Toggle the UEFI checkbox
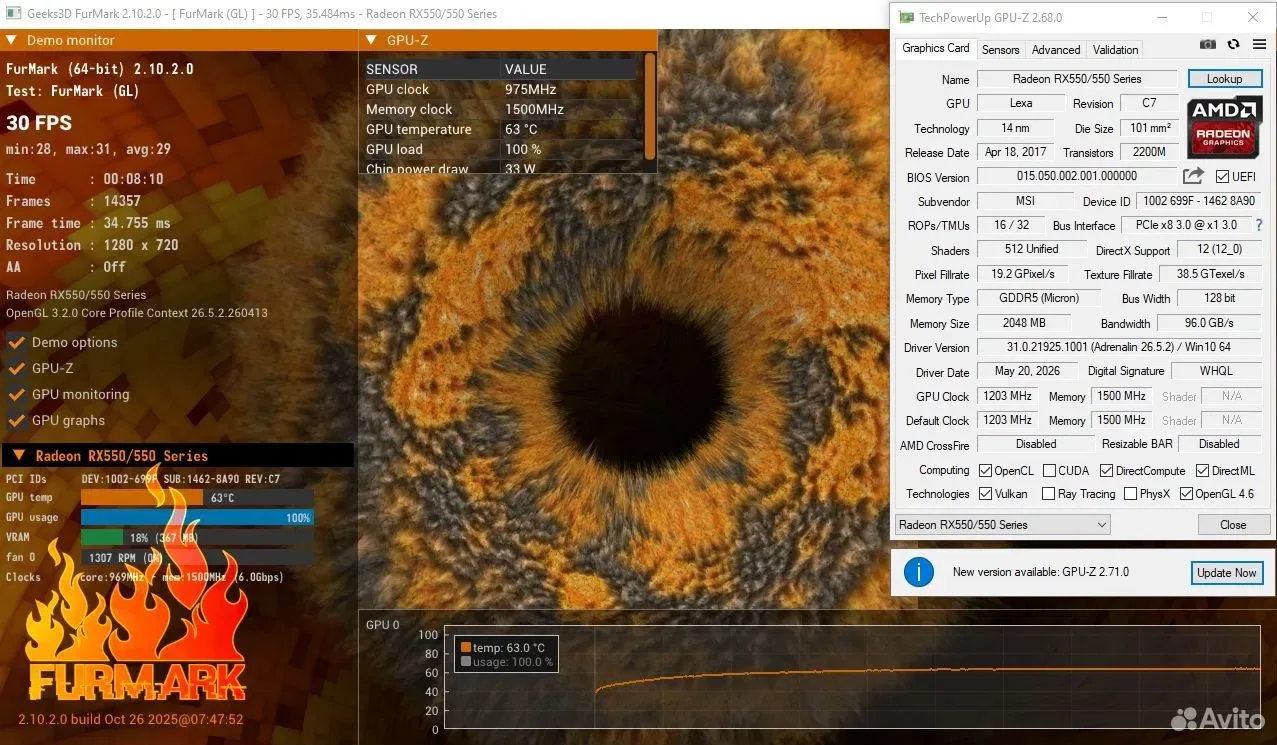The height and width of the screenshot is (745, 1277). pos(1222,177)
